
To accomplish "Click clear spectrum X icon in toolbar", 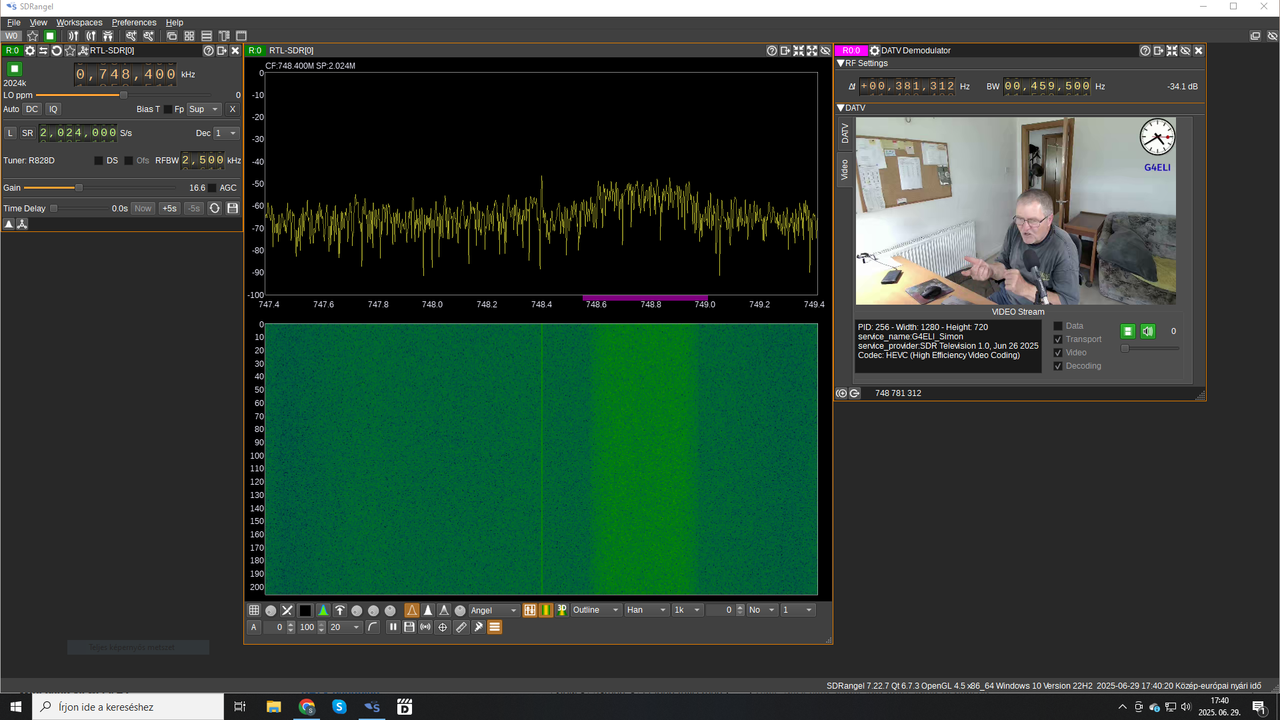I will (x=287, y=610).
